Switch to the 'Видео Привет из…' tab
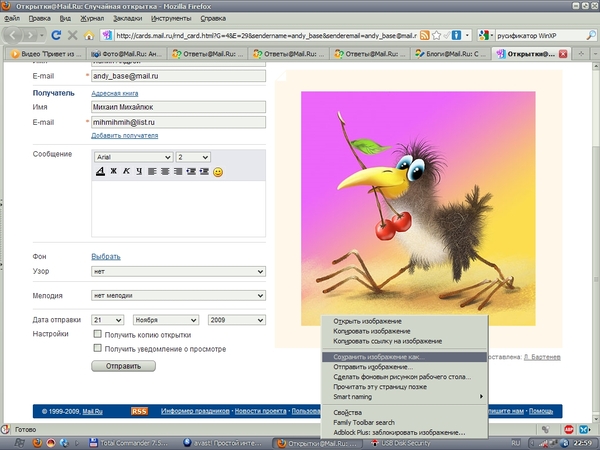This screenshot has height=450, width=600. 47,54
